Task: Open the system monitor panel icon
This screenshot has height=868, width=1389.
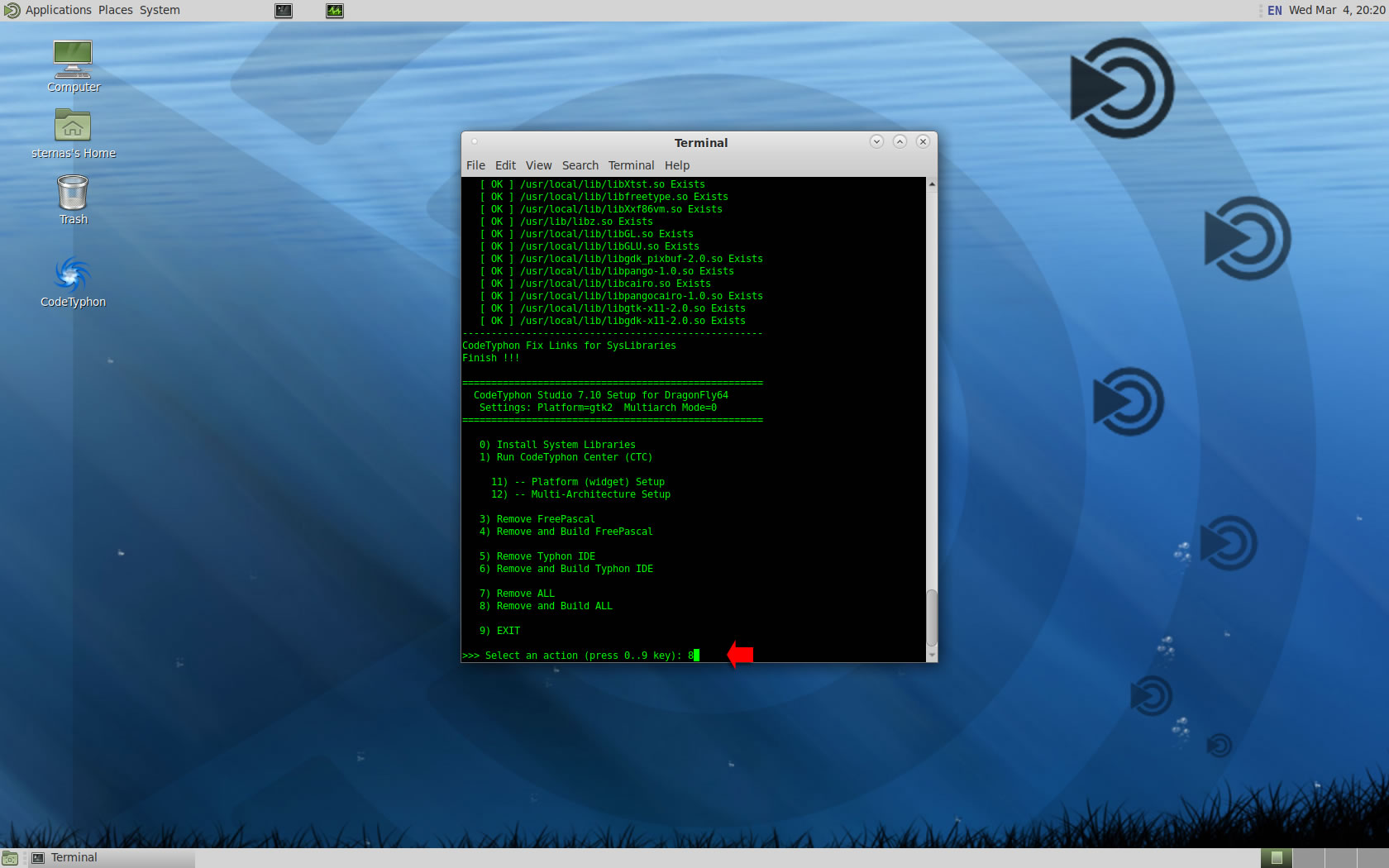Action: 335,11
